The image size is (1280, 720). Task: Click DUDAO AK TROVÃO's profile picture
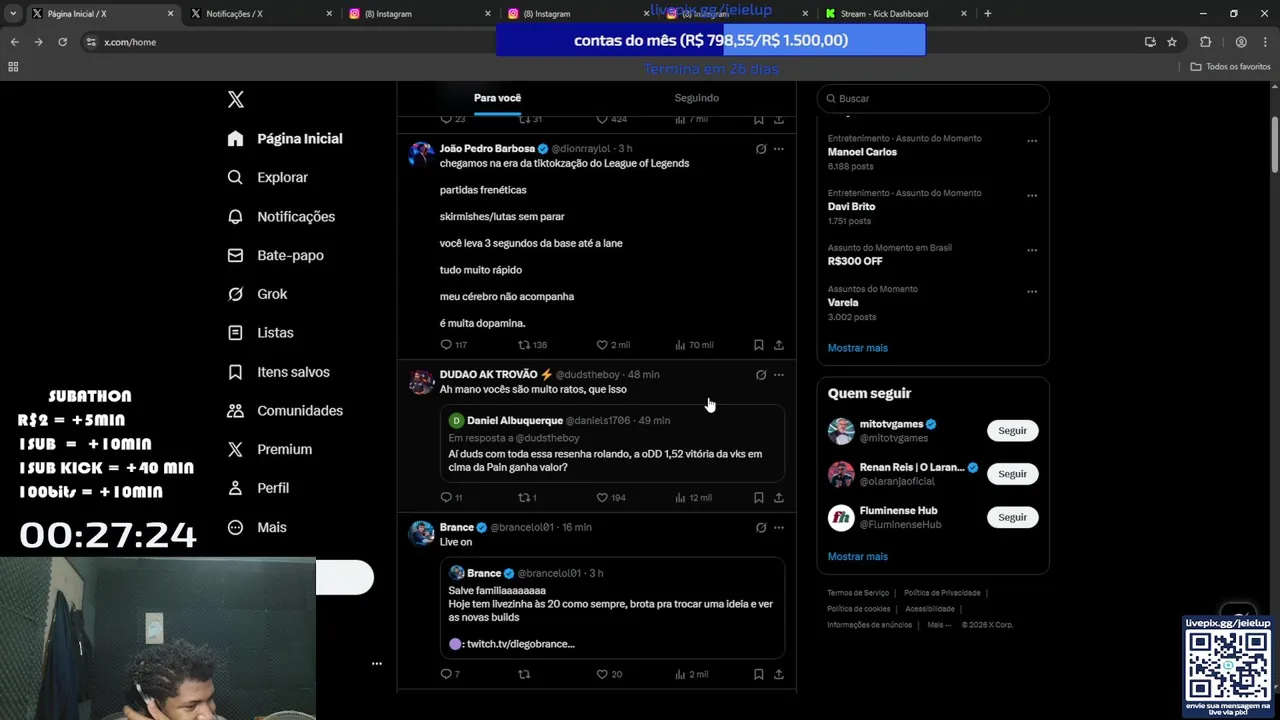point(422,382)
